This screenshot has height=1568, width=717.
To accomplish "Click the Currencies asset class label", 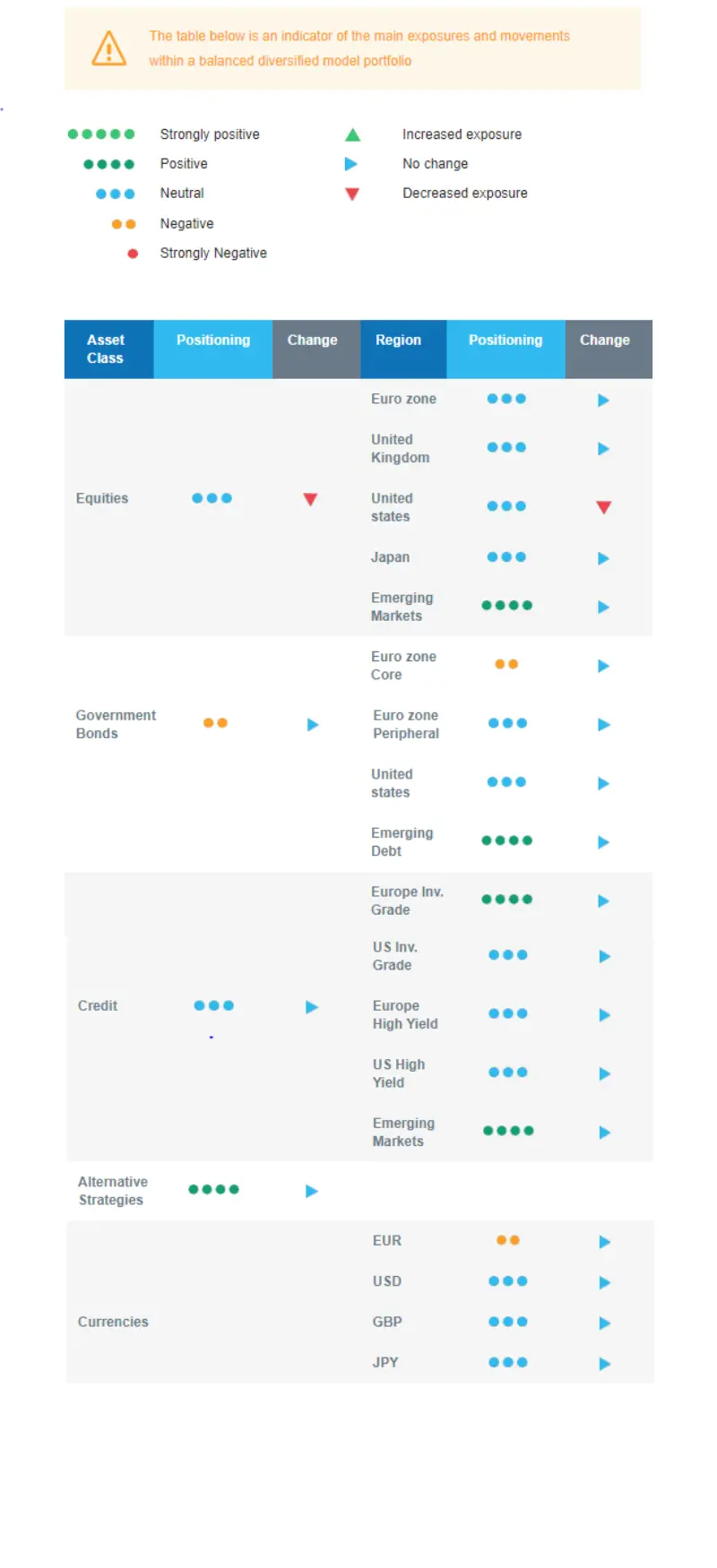I will tap(113, 1322).
